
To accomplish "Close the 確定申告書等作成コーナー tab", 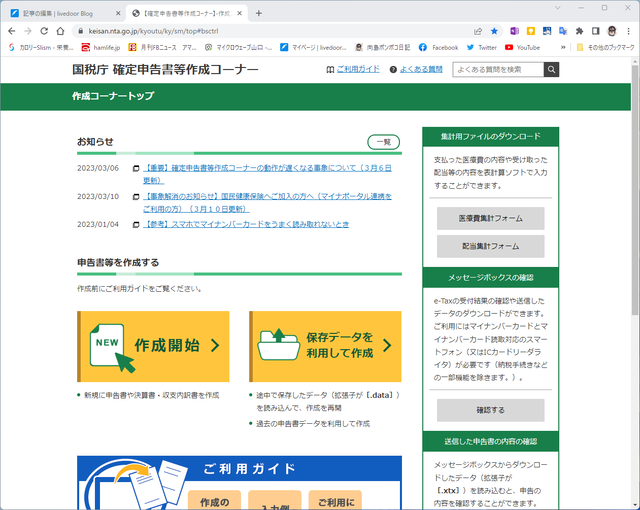I will tap(240, 13).
